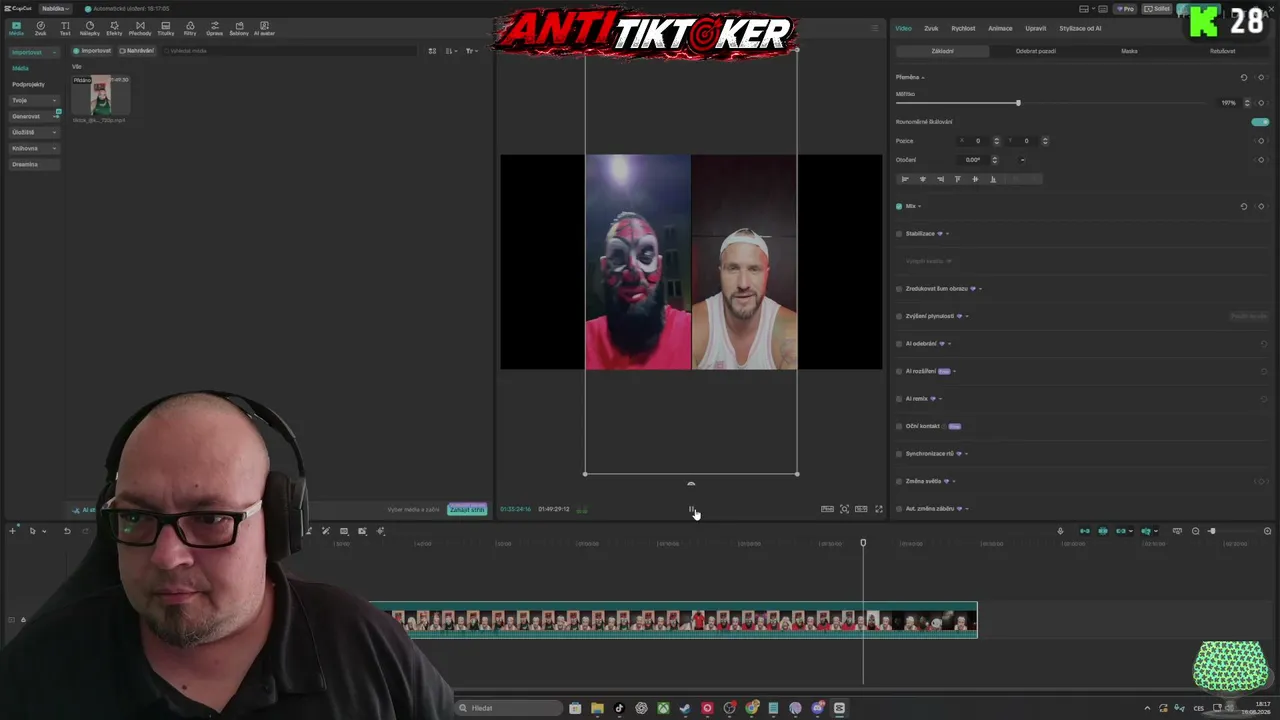Reset the Mix blend settings
Screen dimensions: 1280x720
[1244, 206]
